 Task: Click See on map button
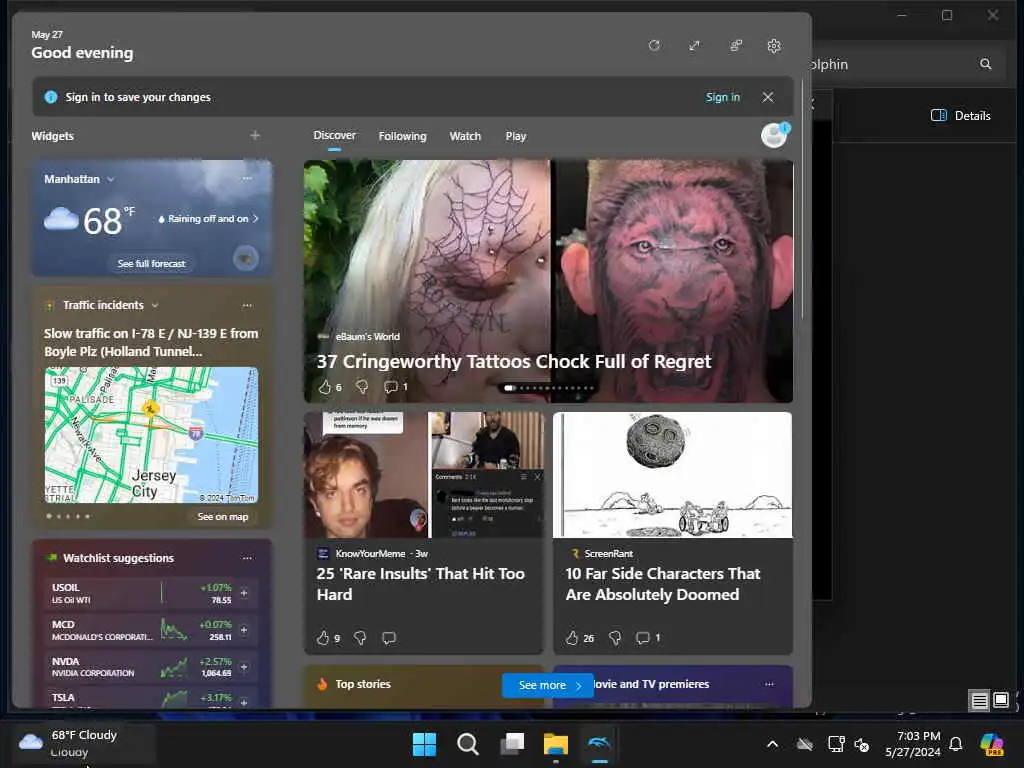click(x=223, y=517)
